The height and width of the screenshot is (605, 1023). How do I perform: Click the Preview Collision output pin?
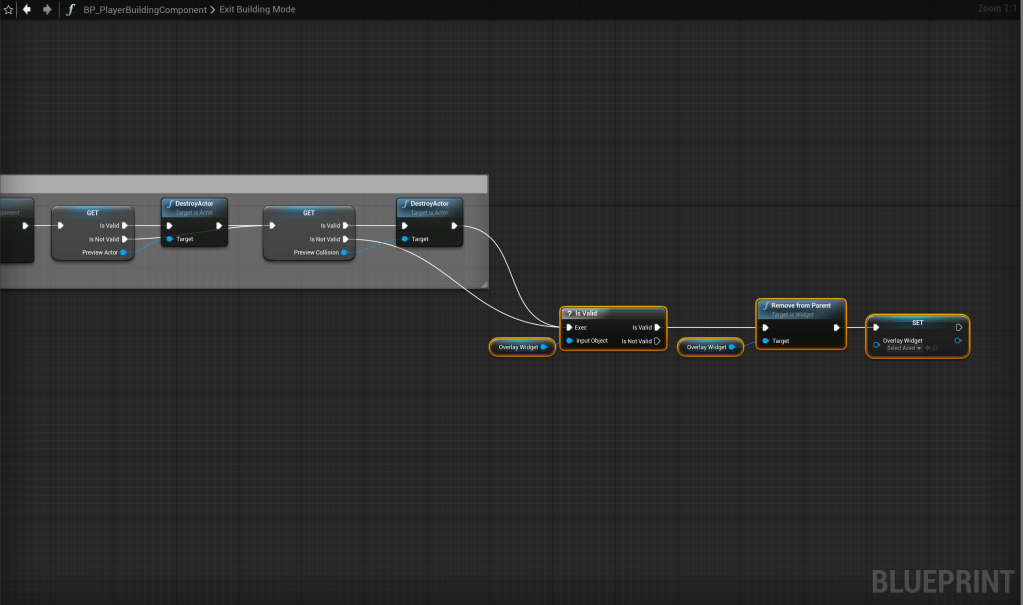pos(345,253)
